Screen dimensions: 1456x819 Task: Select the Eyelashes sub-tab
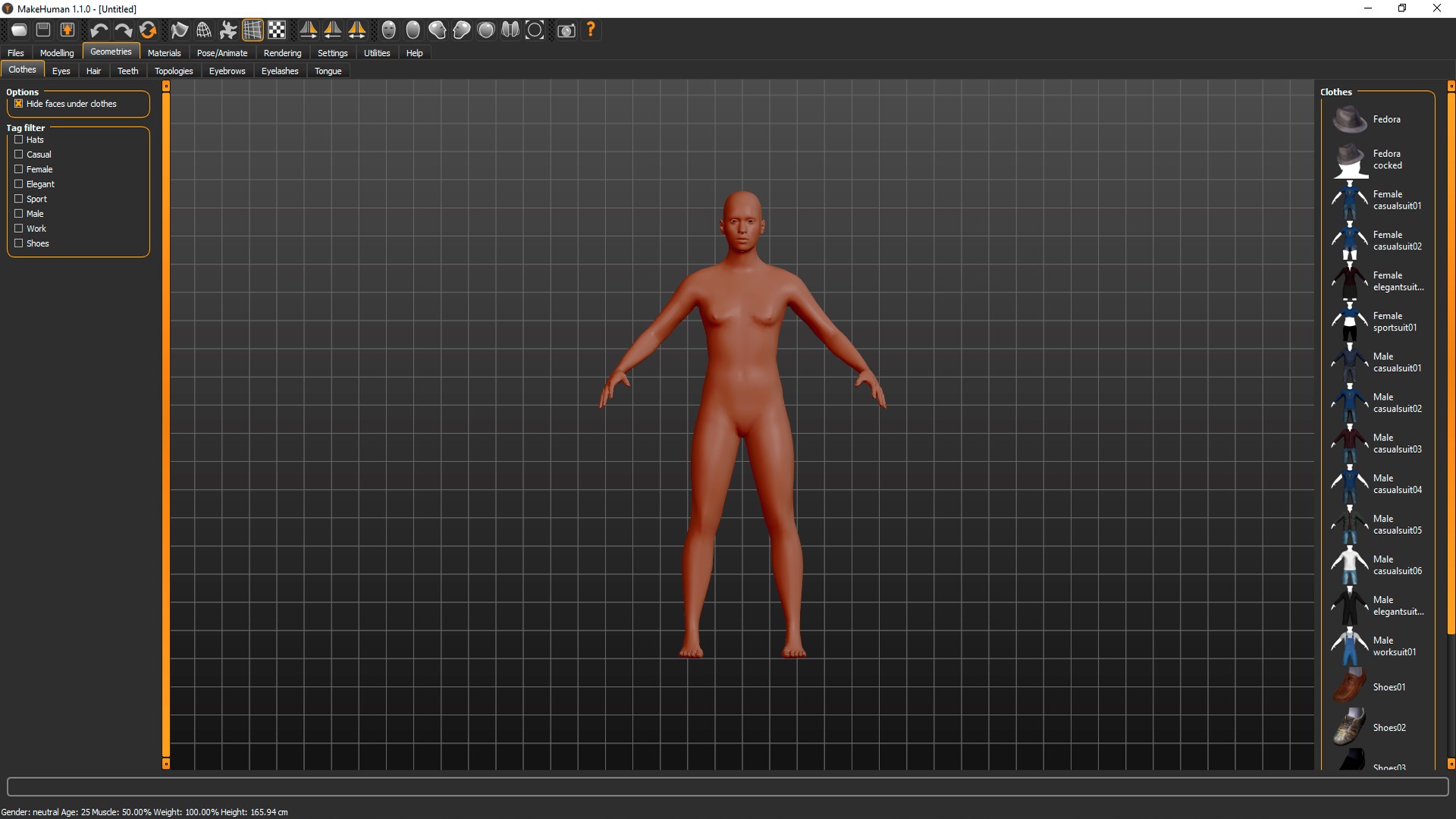280,71
